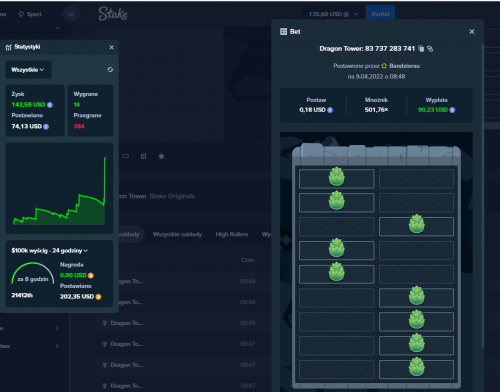Click the egg in the third tower row
Viewport: 500px width, 392px height.
click(x=416, y=224)
